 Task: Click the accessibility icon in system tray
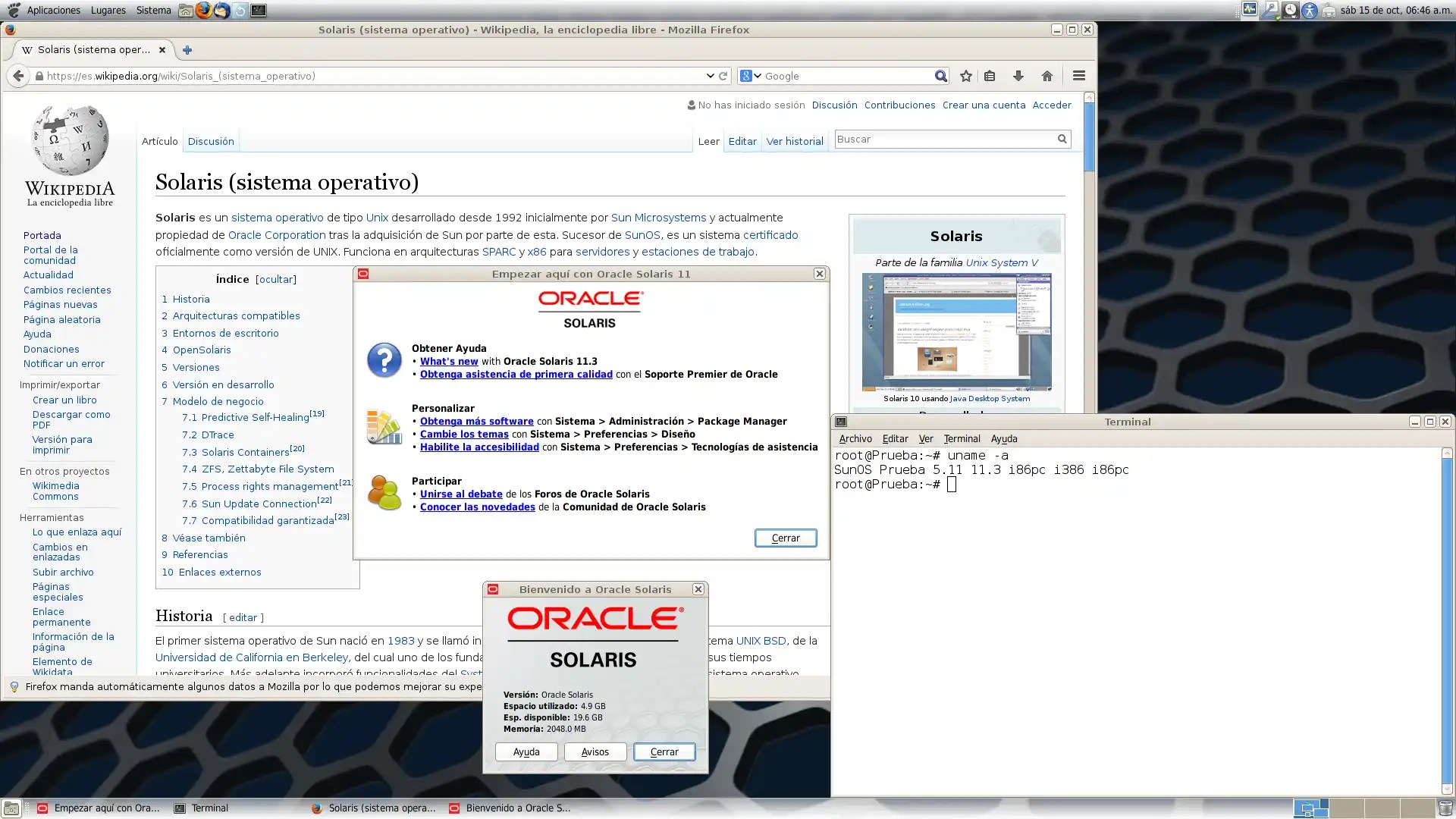[1309, 11]
